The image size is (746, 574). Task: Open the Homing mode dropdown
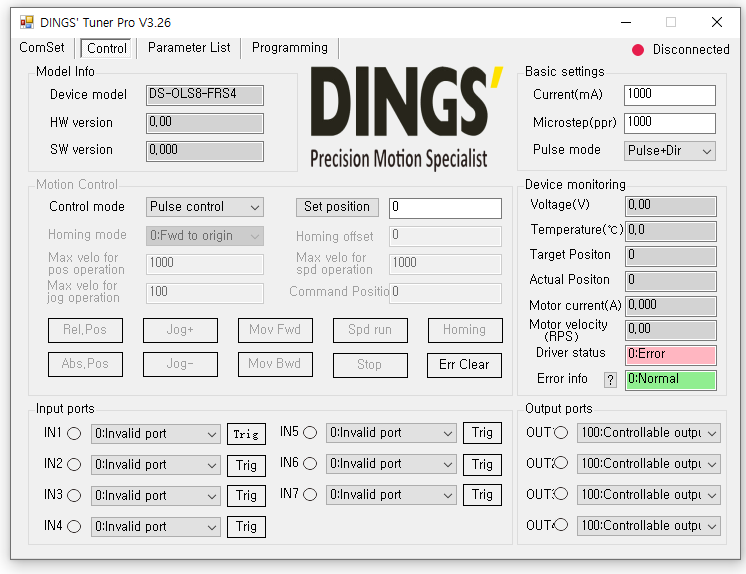click(x=205, y=236)
